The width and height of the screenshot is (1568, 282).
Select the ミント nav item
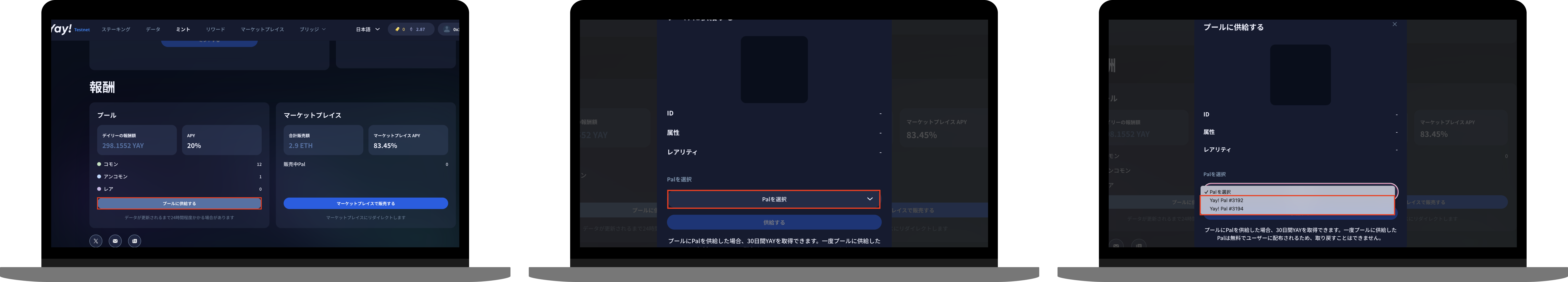[183, 29]
